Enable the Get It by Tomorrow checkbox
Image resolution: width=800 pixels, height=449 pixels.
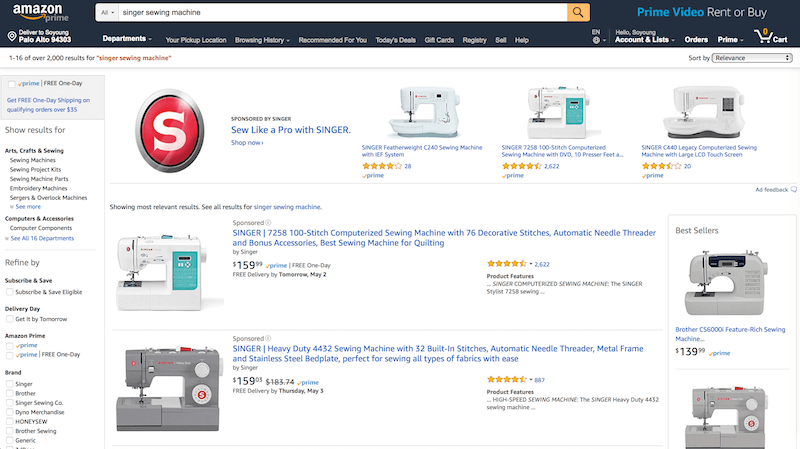(10, 319)
